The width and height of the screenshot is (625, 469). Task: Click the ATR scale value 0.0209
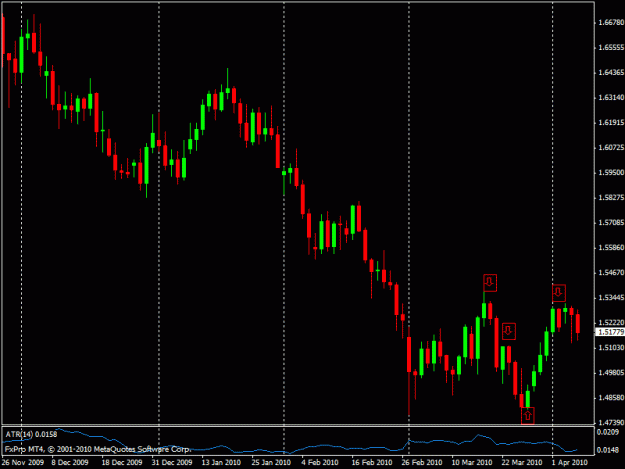point(608,432)
